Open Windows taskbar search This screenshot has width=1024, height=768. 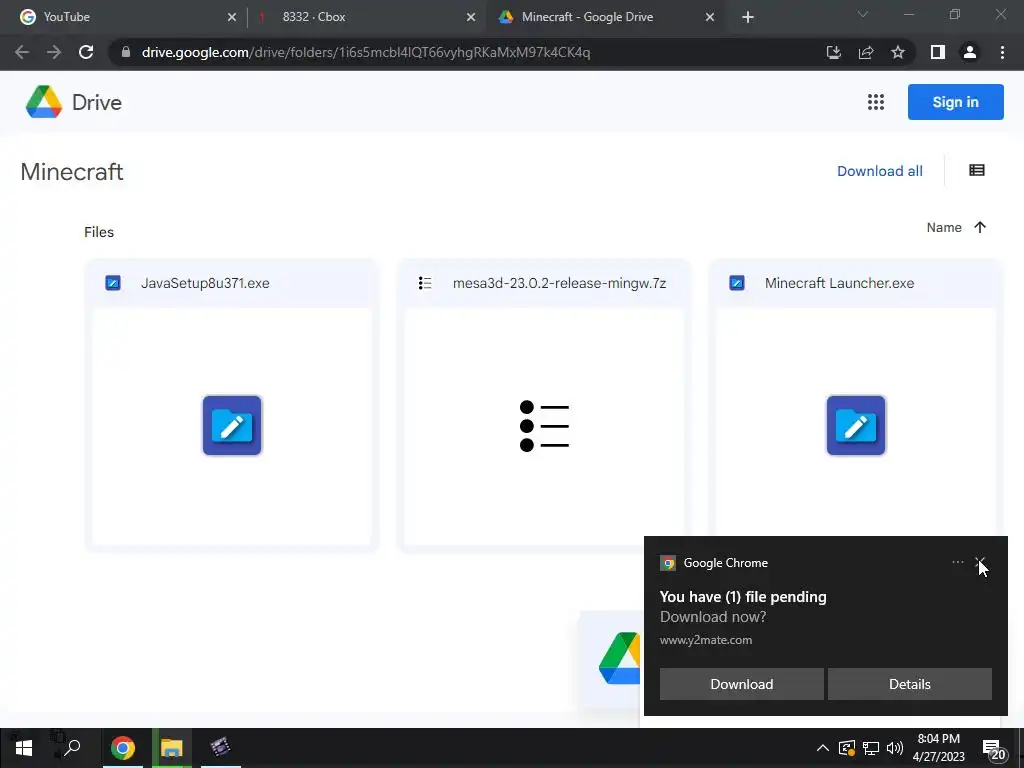click(x=72, y=748)
